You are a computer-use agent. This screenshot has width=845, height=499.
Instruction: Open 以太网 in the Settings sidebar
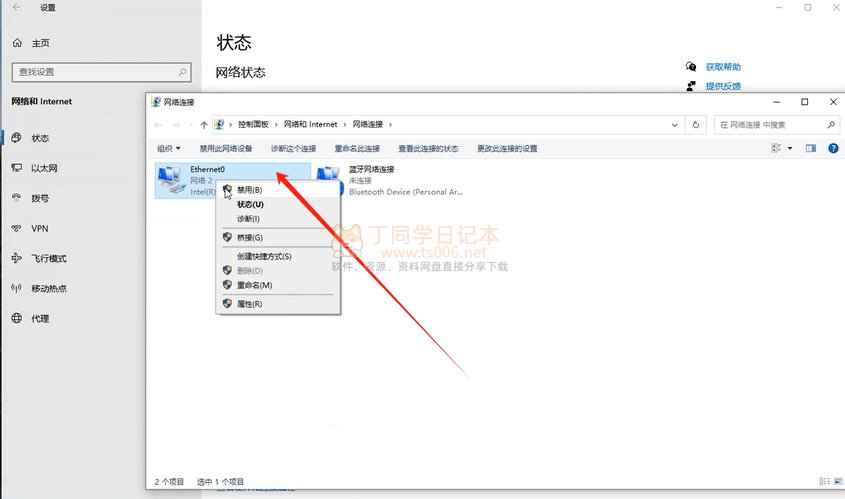tap(44, 168)
